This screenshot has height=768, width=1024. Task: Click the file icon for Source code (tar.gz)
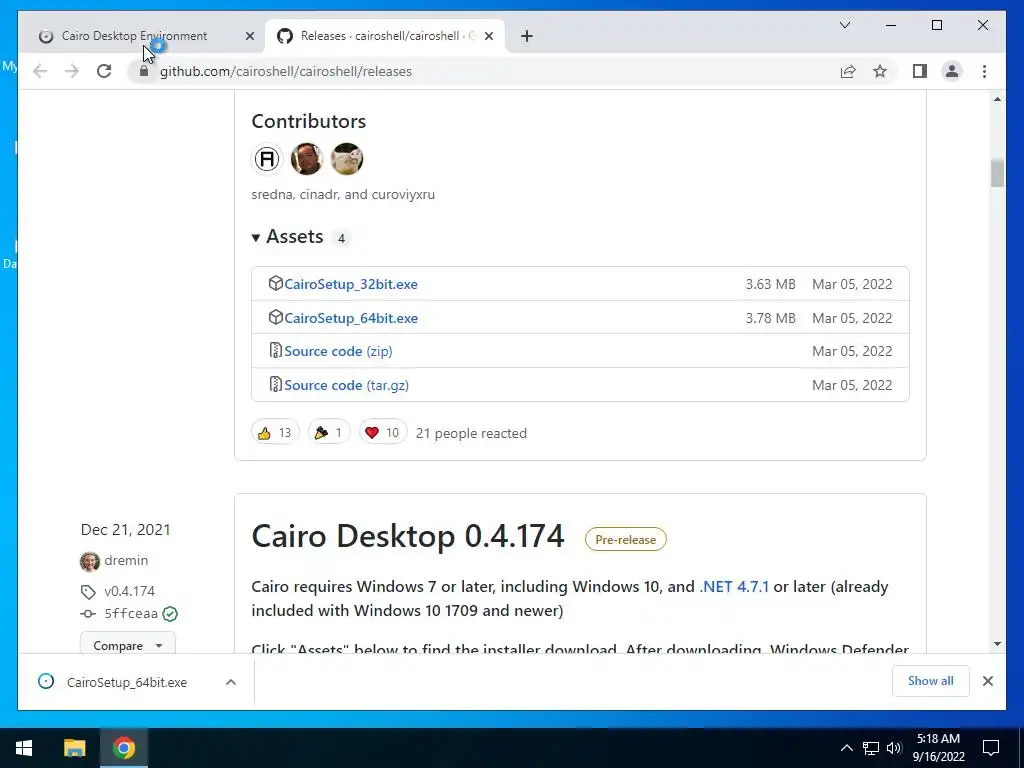click(276, 385)
